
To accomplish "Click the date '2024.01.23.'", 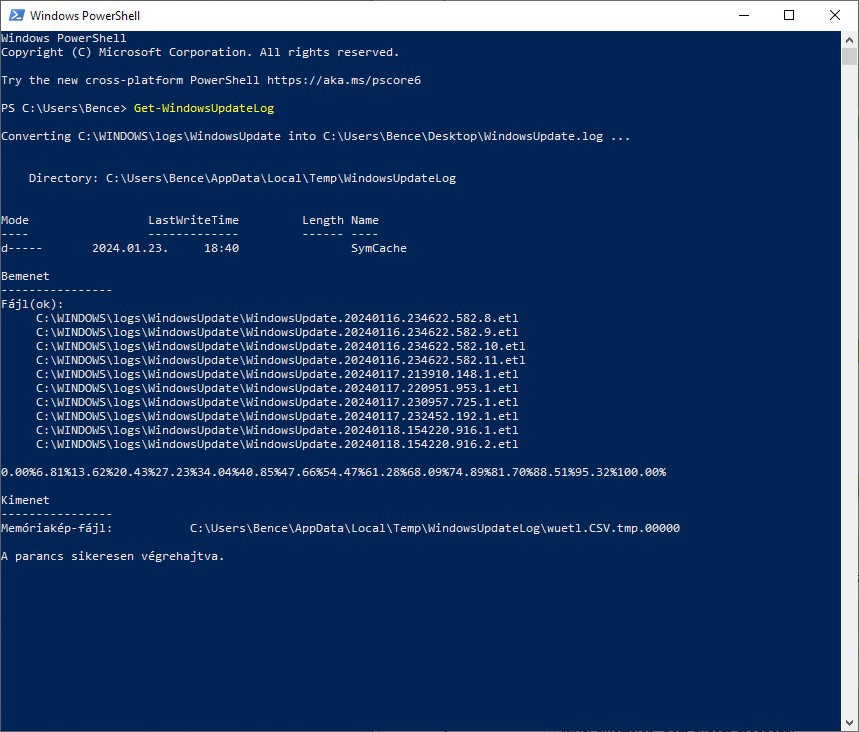I will point(130,248).
